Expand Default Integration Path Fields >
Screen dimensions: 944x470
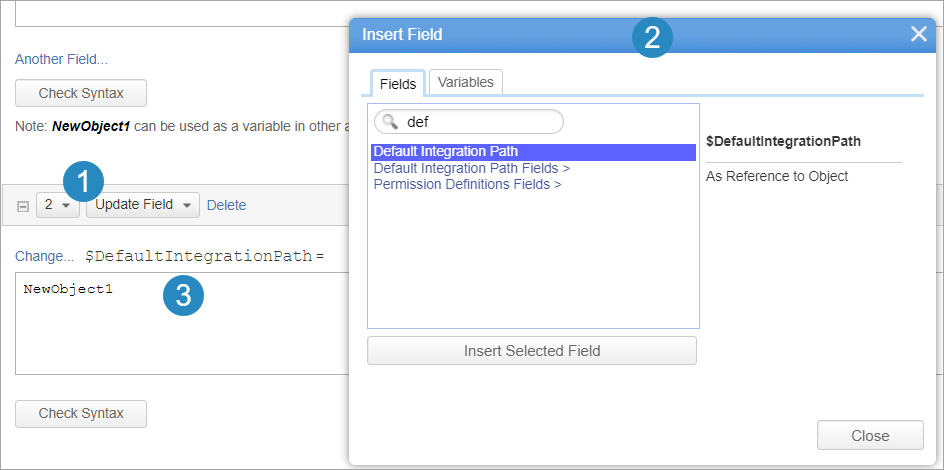click(472, 168)
